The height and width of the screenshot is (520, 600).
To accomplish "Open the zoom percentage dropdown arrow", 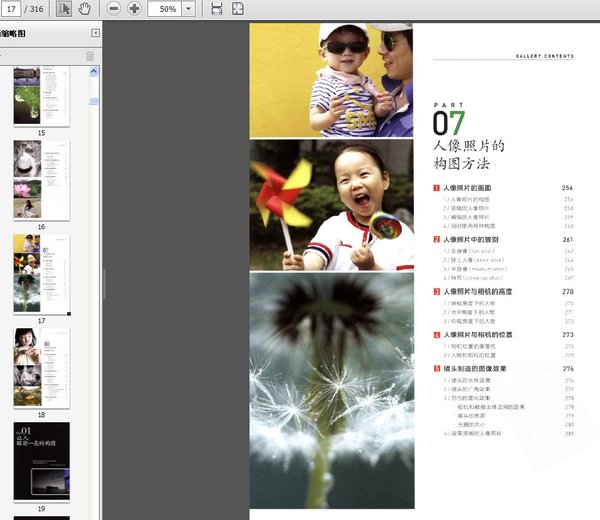I will (188, 9).
